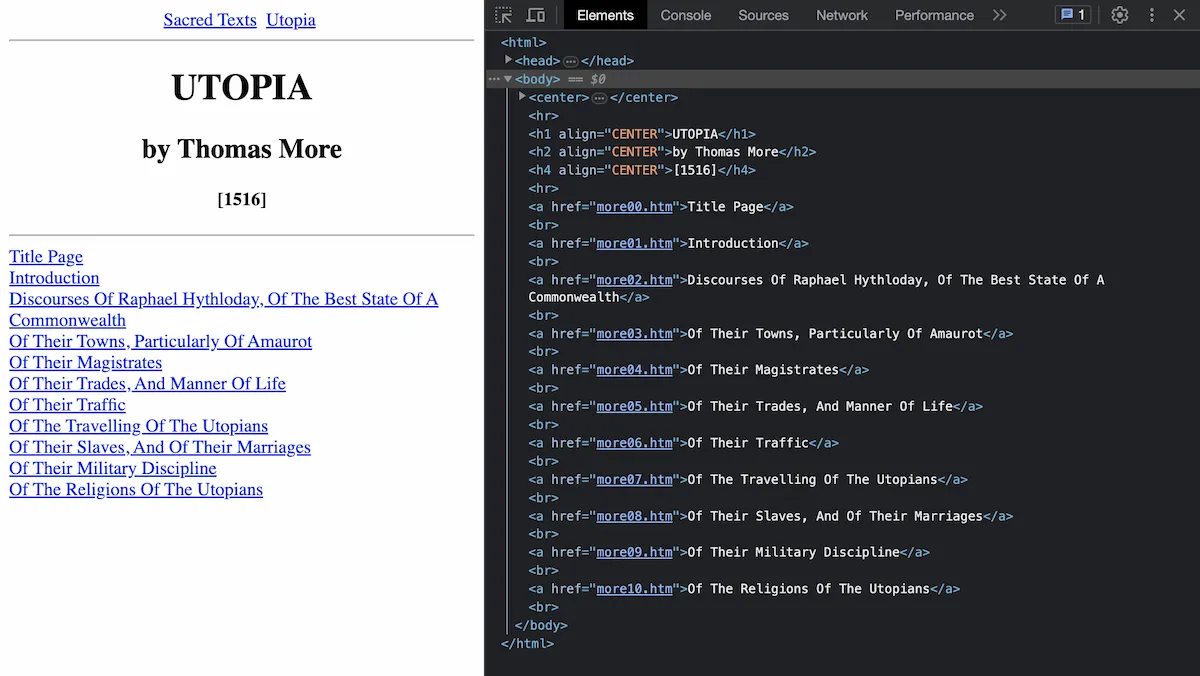Open Of The Religions Of The Utopians
Image resolution: width=1200 pixels, height=676 pixels.
point(136,489)
